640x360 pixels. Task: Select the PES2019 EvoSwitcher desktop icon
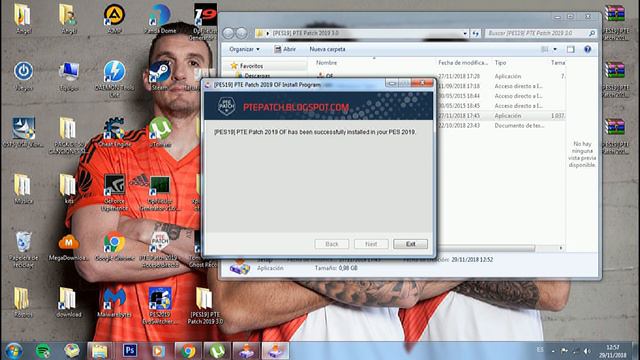(160, 306)
